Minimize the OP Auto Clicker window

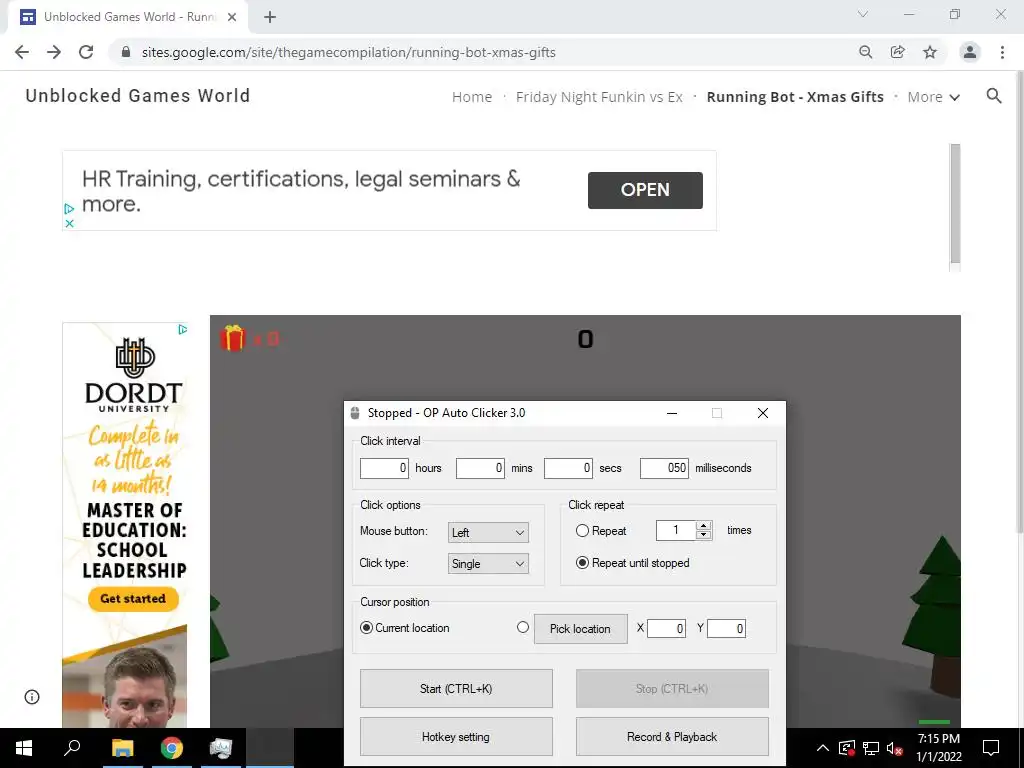pos(672,413)
